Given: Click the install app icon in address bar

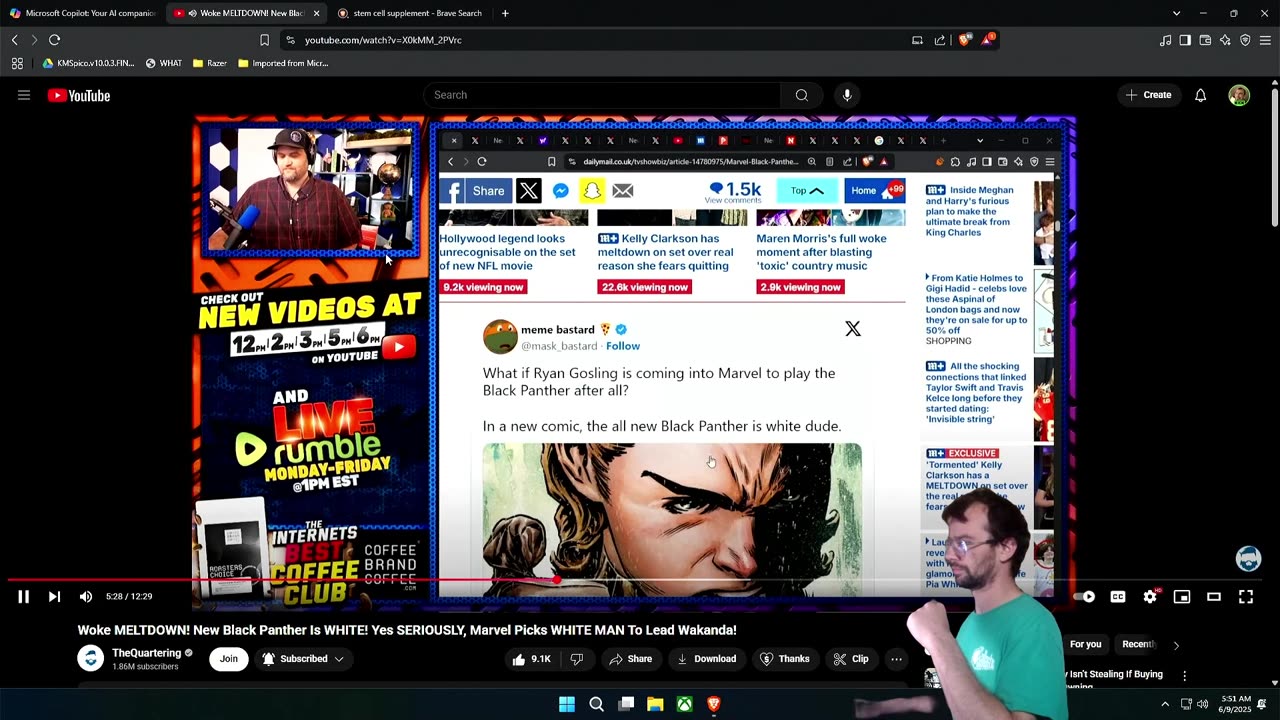Looking at the screenshot, I should tap(917, 40).
